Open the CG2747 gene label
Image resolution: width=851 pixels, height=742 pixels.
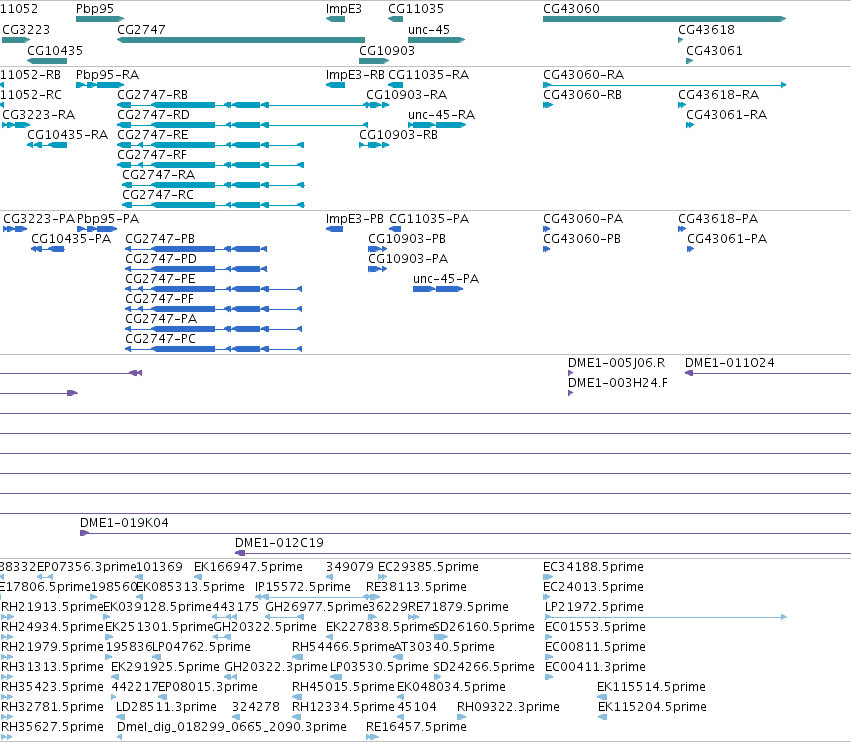[x=141, y=29]
